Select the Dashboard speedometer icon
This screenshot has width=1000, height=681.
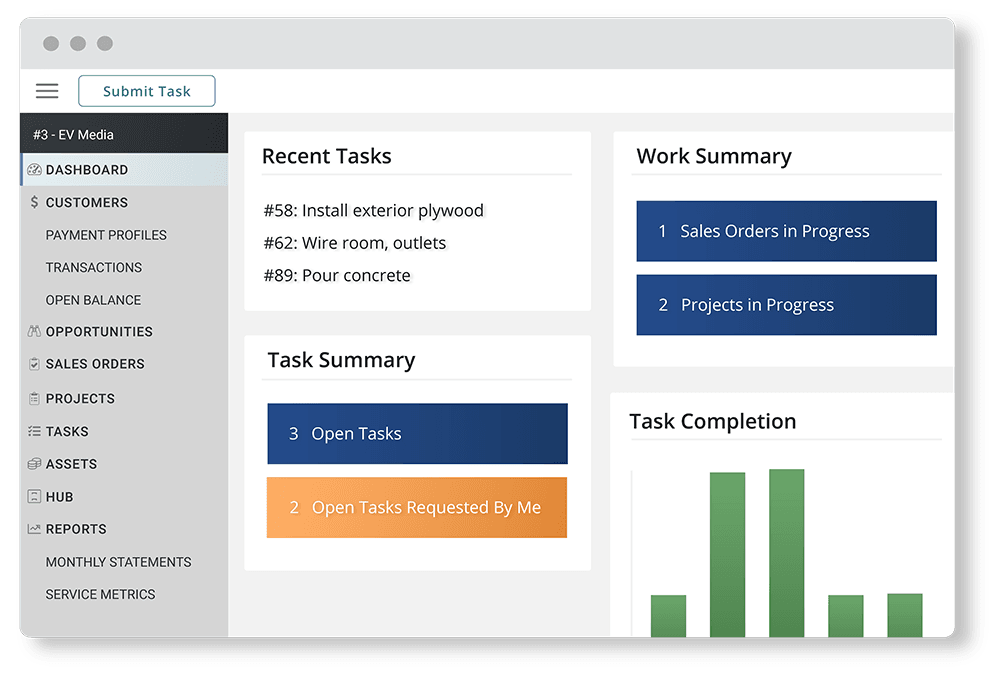click(33, 169)
